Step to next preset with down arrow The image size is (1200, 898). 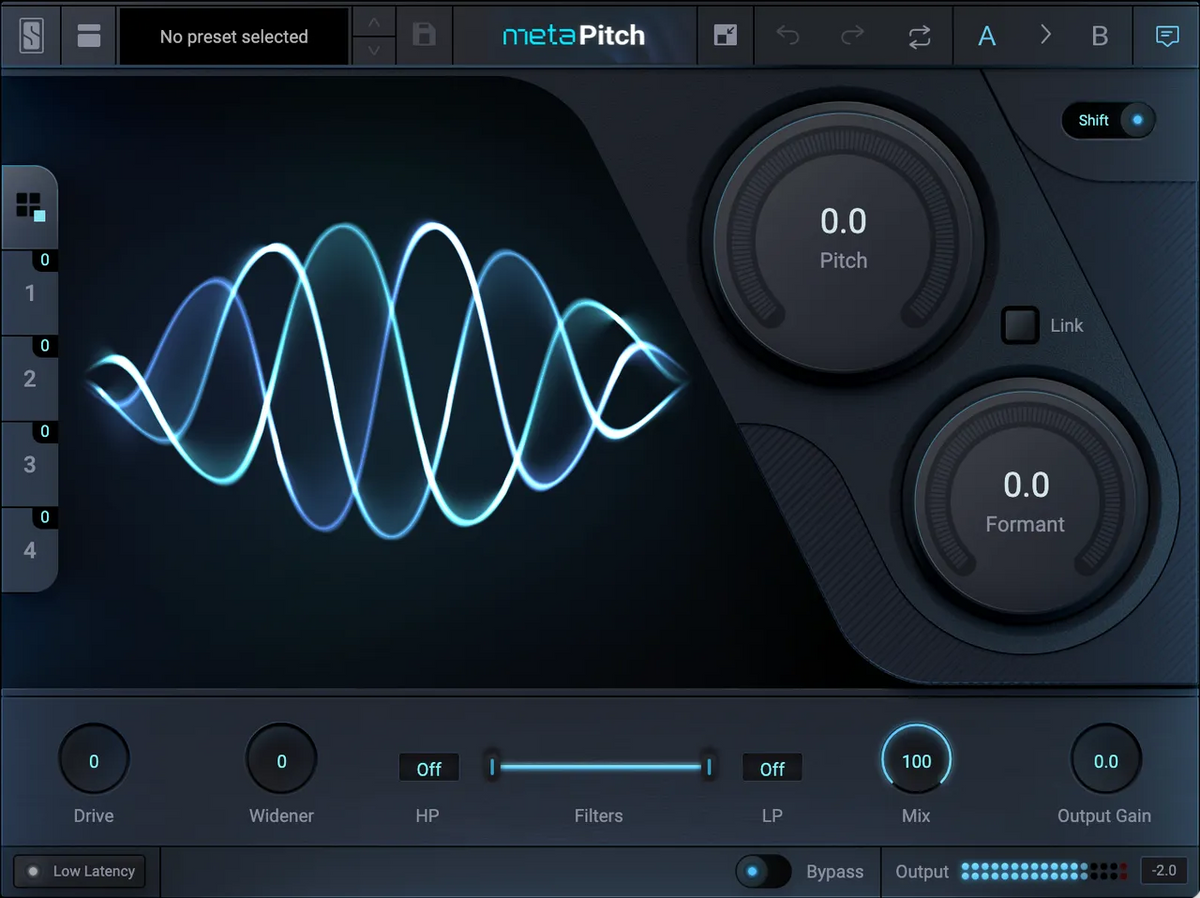pos(374,50)
